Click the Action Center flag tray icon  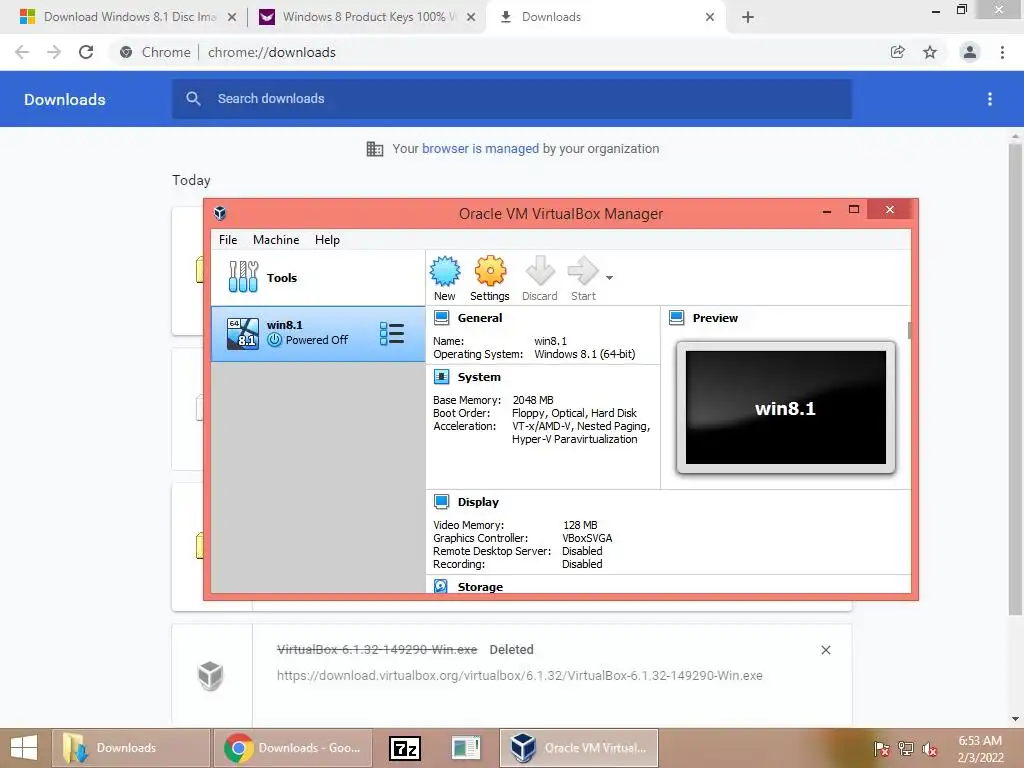pos(882,748)
